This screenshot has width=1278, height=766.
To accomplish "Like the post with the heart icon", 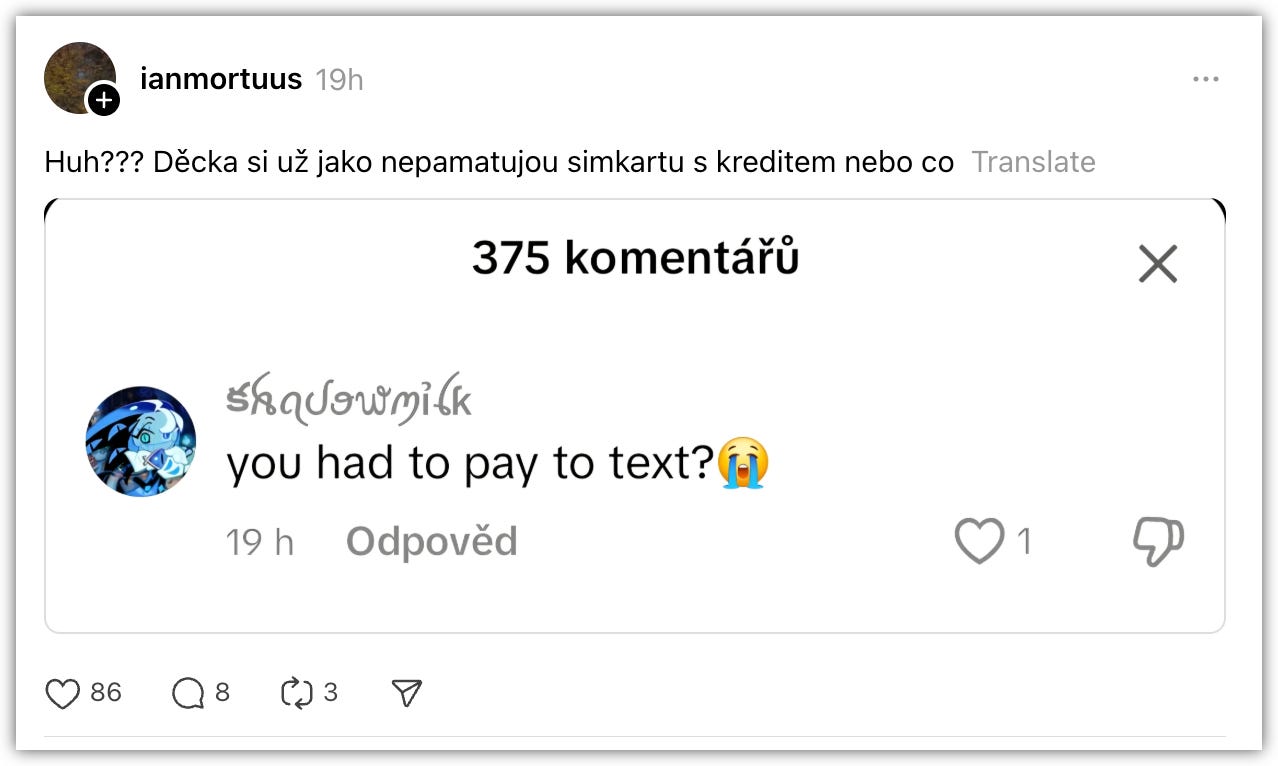I will (62, 693).
